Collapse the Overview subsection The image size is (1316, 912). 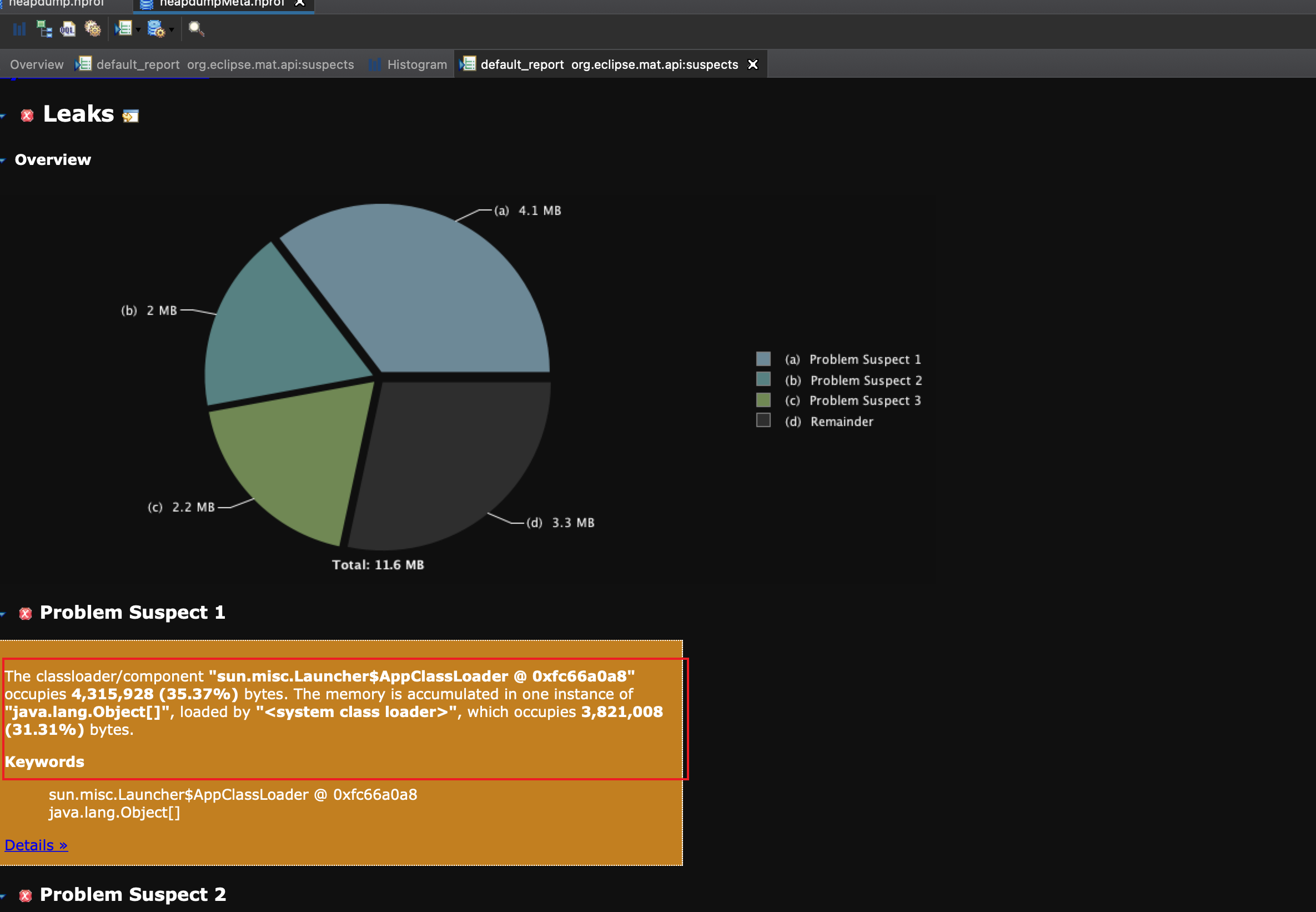3,161
